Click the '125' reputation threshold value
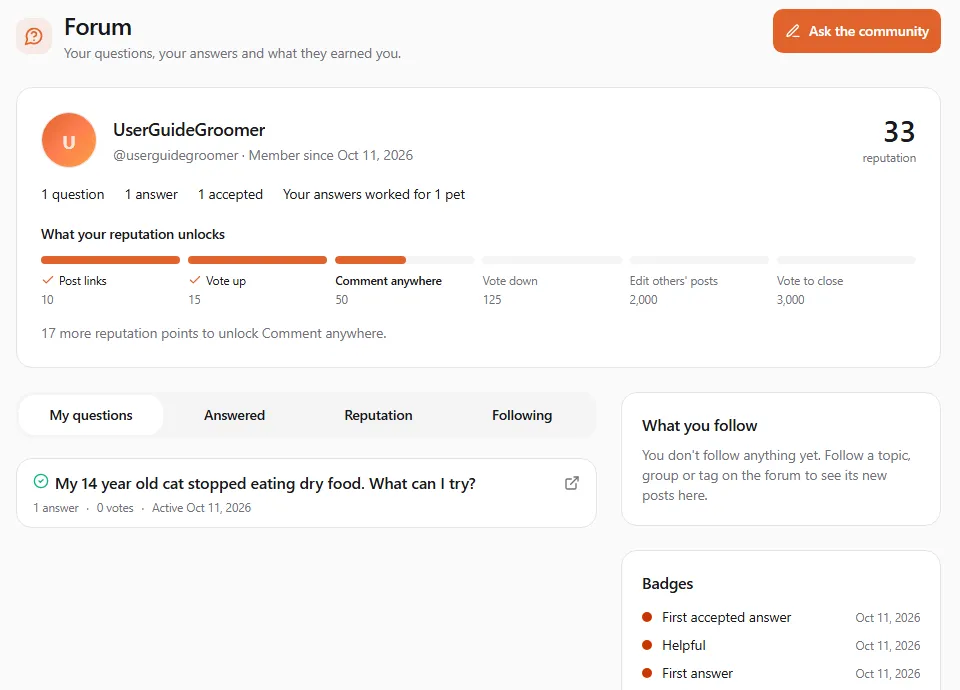This screenshot has height=690, width=960. click(492, 300)
